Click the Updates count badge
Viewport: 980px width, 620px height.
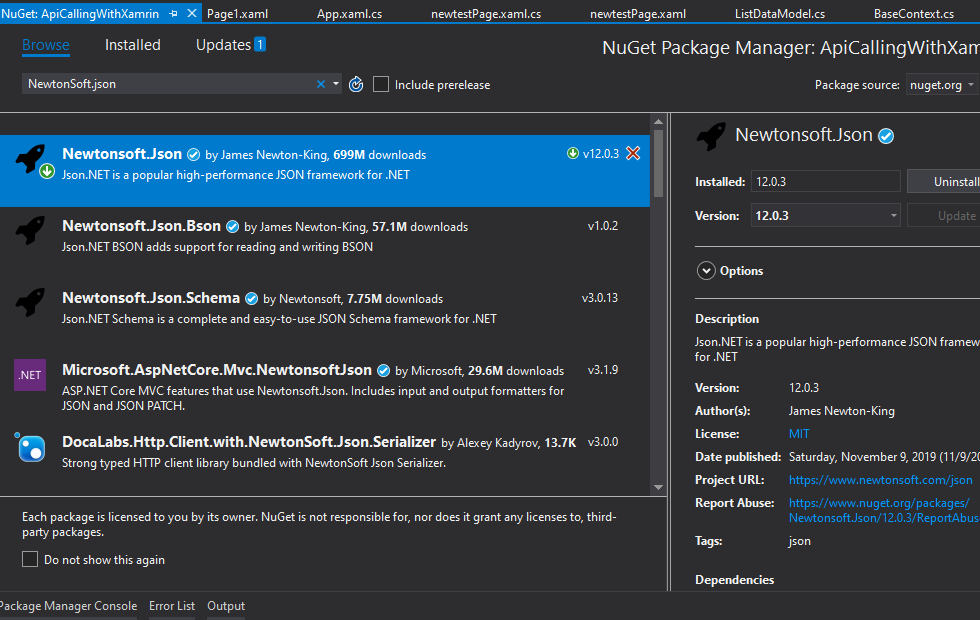point(259,44)
